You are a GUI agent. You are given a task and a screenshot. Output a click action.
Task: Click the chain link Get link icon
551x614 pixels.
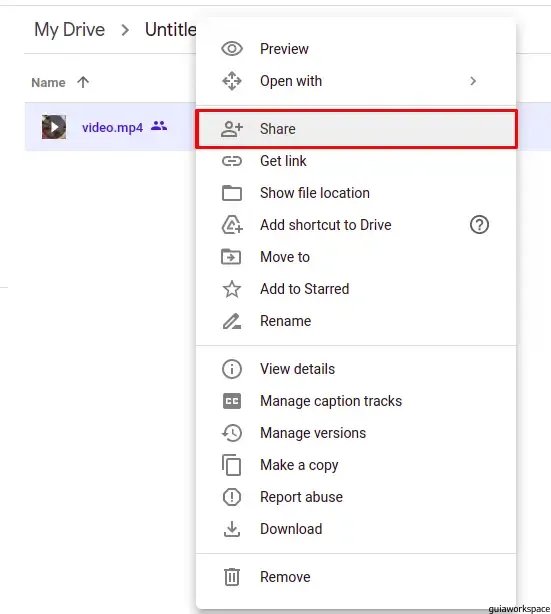pyautogui.click(x=232, y=161)
